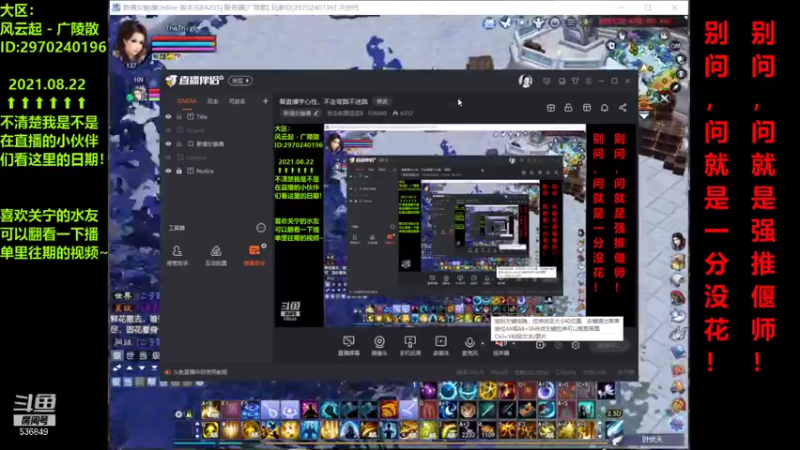Open 互动设置 interaction settings

(x=216, y=256)
